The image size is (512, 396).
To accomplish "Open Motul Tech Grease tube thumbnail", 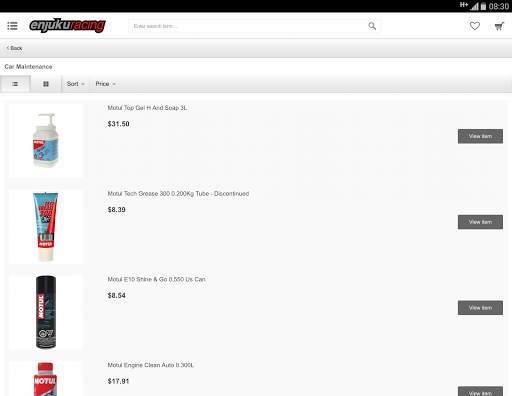I will point(46,226).
